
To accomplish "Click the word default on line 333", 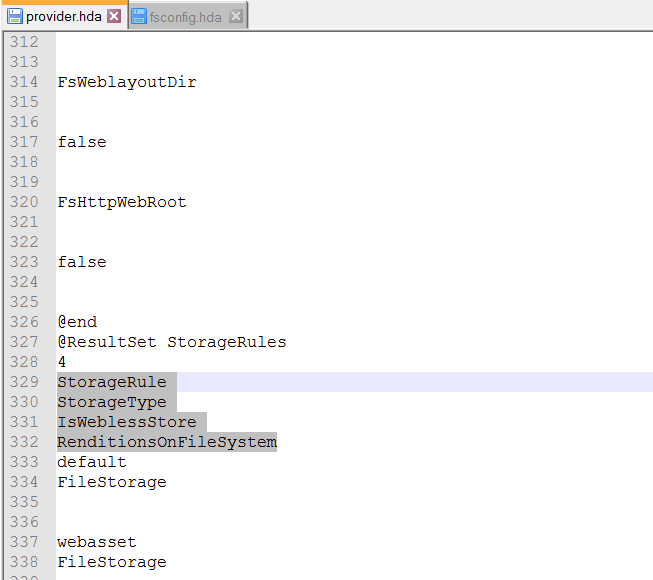I will pyautogui.click(x=91, y=462).
